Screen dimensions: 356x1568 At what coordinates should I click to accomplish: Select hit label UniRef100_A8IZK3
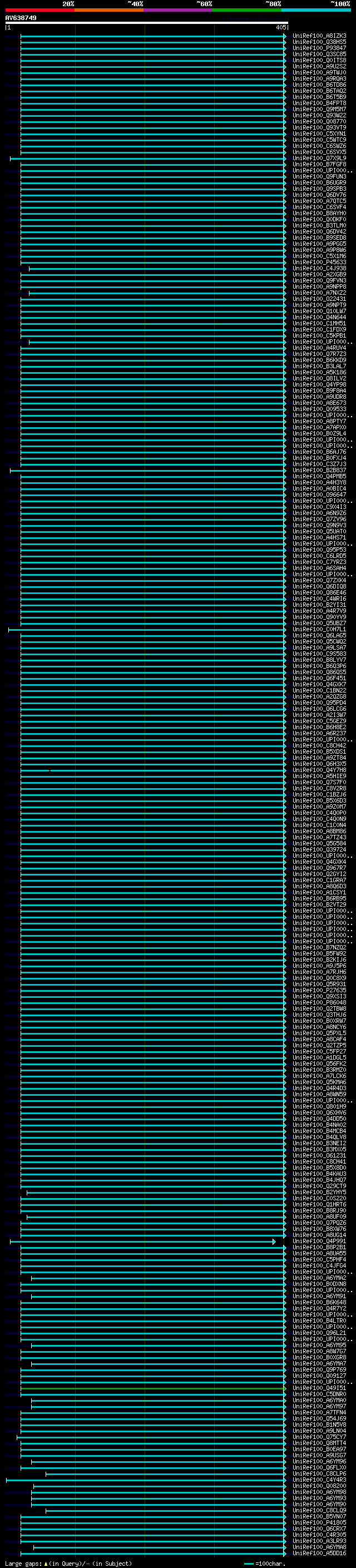click(x=319, y=36)
